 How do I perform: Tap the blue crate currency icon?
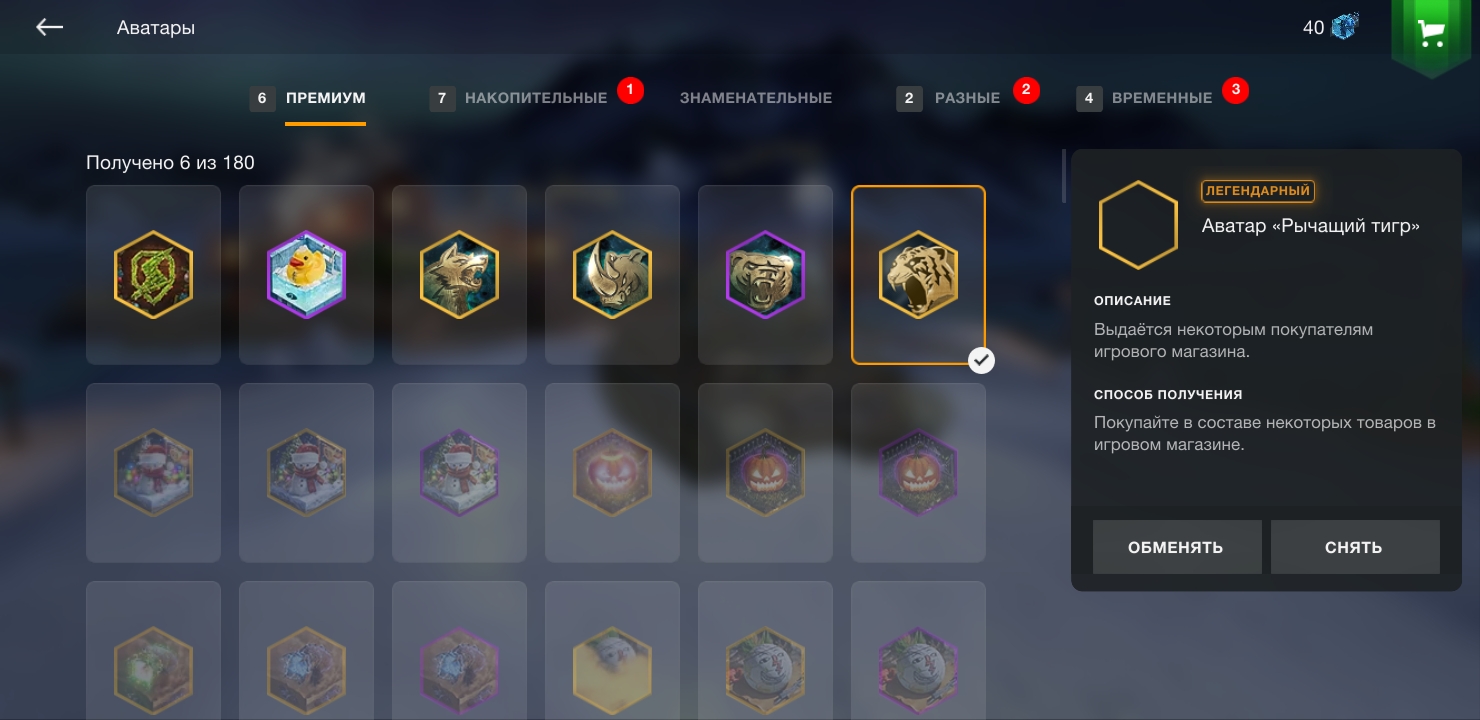pyautogui.click(x=1344, y=27)
